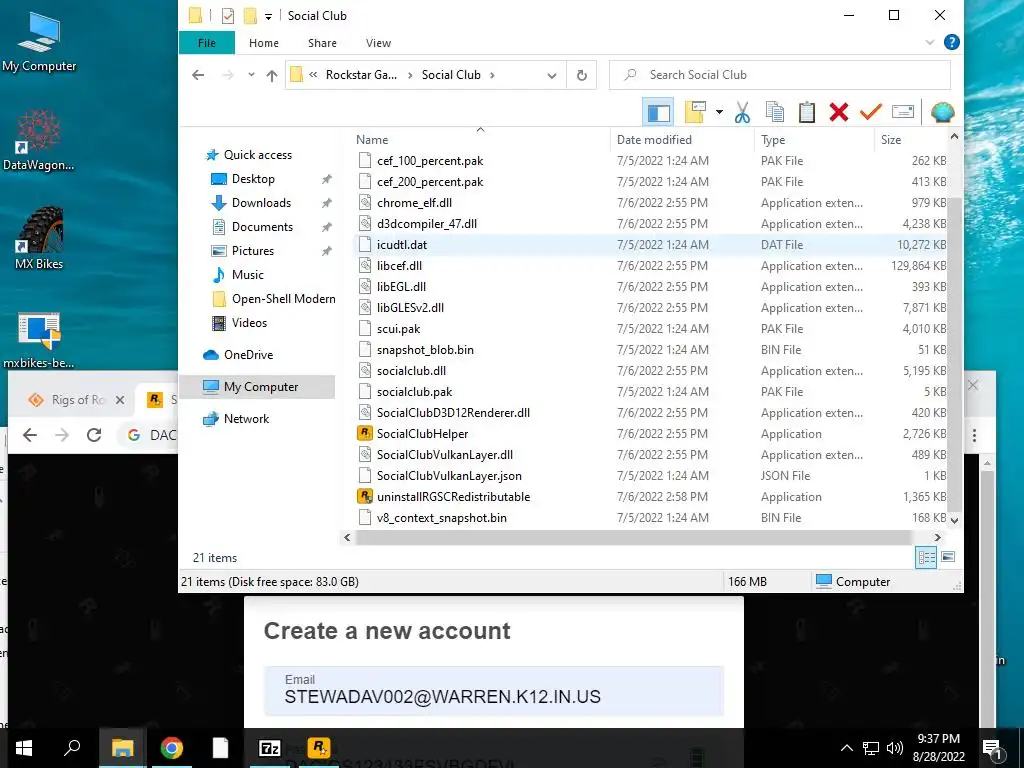Click the folder options toolbar icon
This screenshot has width=1024, height=768.
tap(695, 112)
